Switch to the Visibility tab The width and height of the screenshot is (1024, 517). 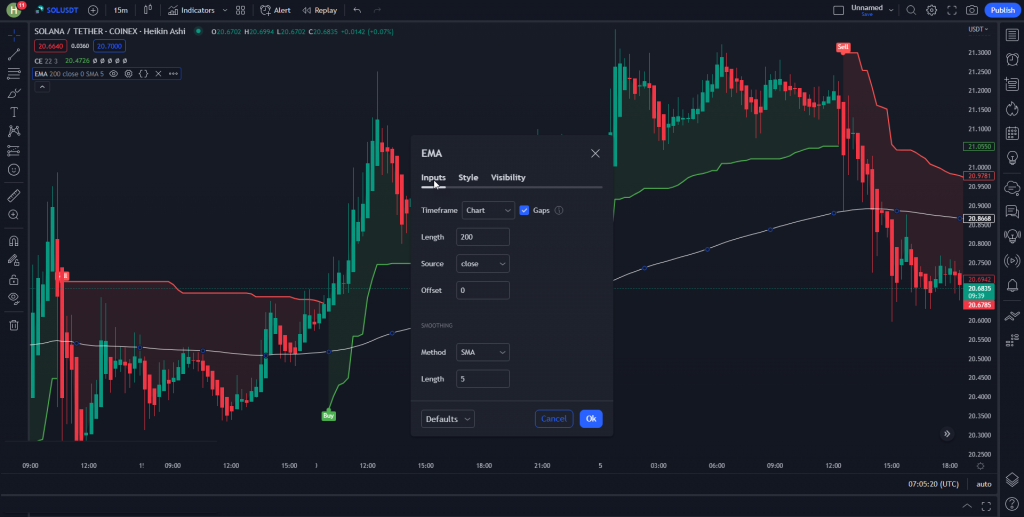pos(508,178)
